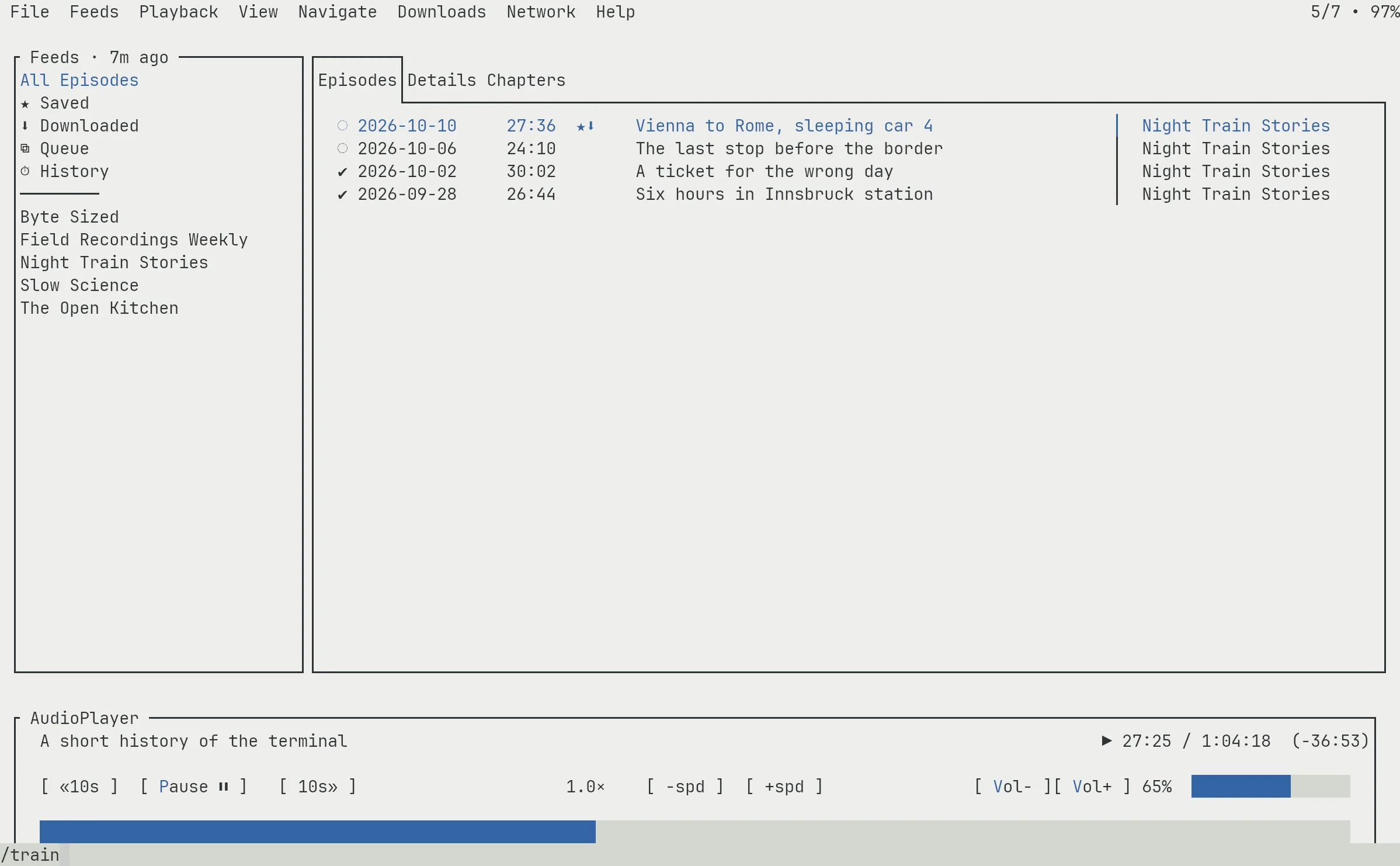Select The Open Kitchen feed
Viewport: 1400px width, 866px height.
tap(99, 308)
